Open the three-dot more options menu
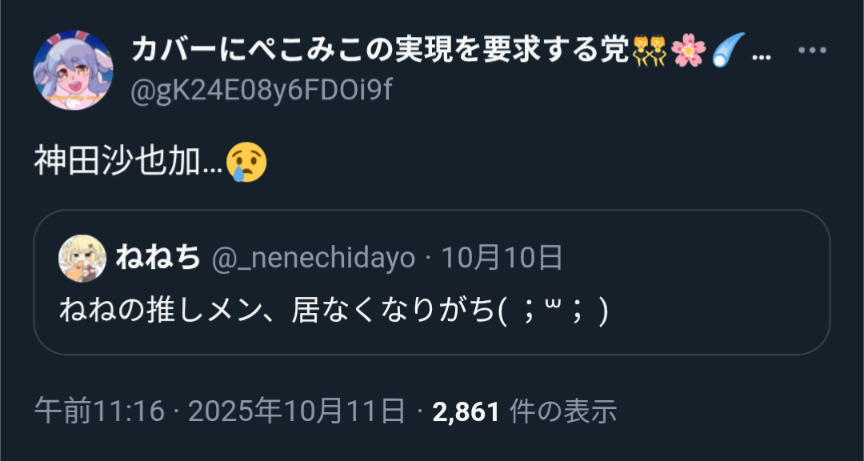 (x=812, y=50)
